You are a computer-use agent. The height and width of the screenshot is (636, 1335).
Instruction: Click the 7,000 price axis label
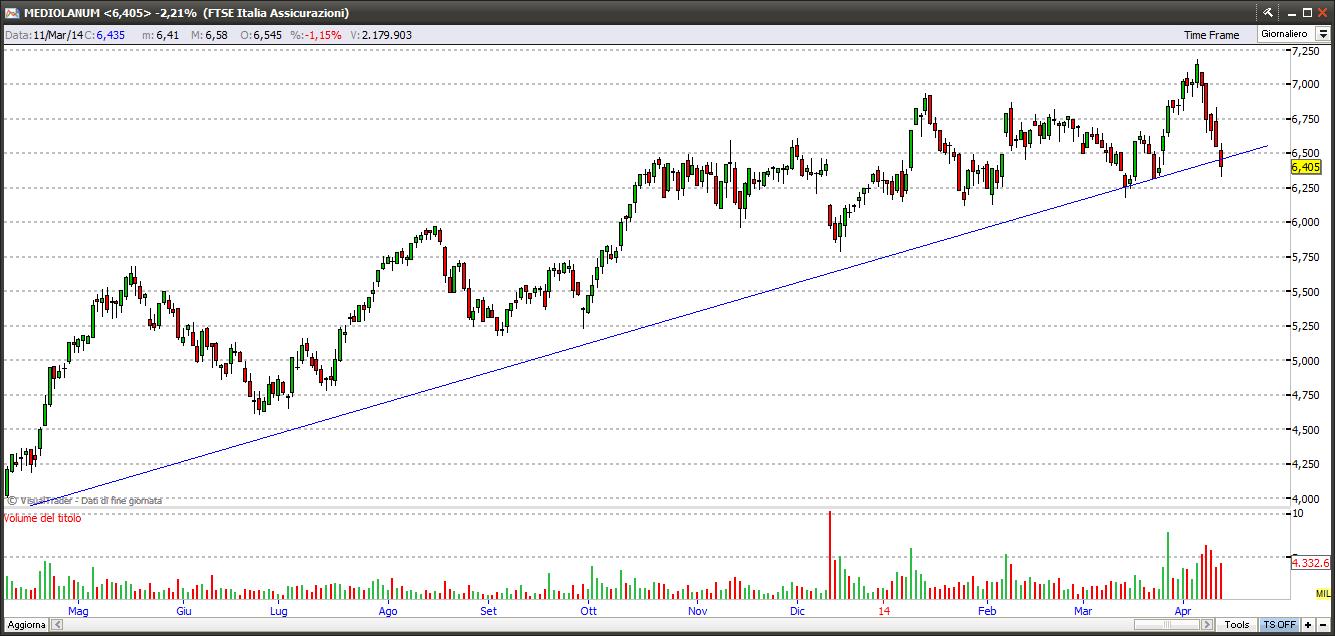[x=1305, y=84]
